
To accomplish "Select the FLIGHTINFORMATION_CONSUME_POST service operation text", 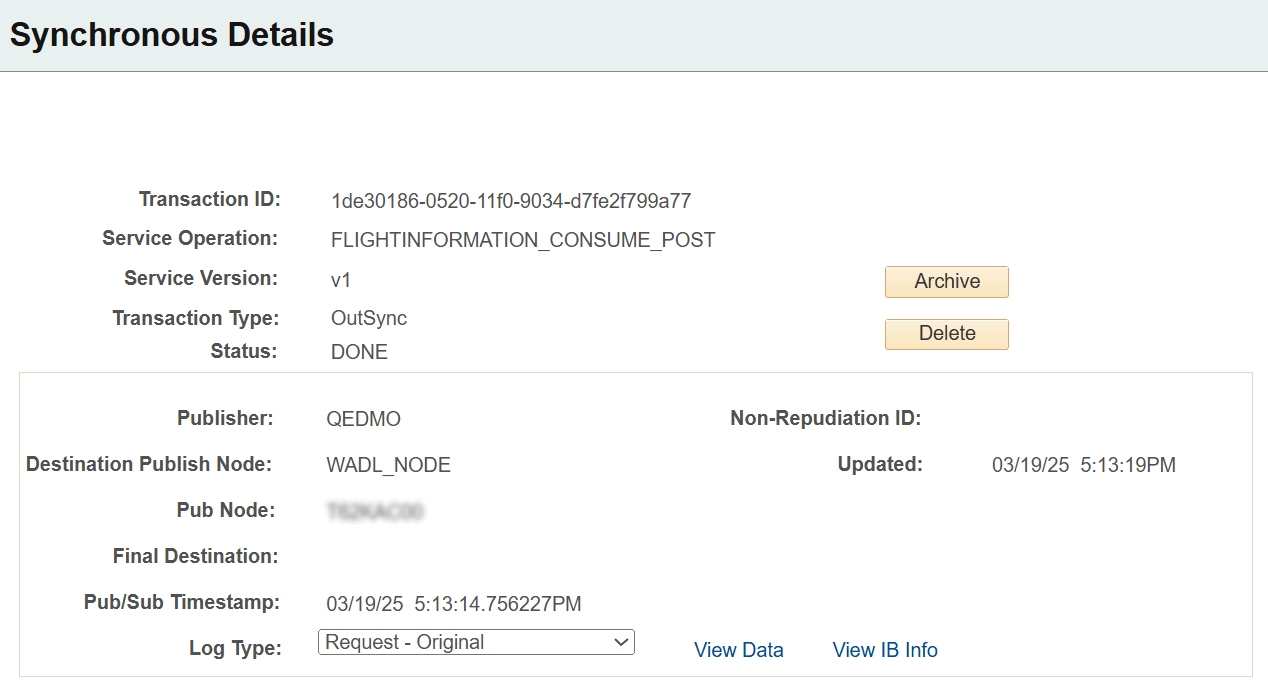I will [x=524, y=239].
